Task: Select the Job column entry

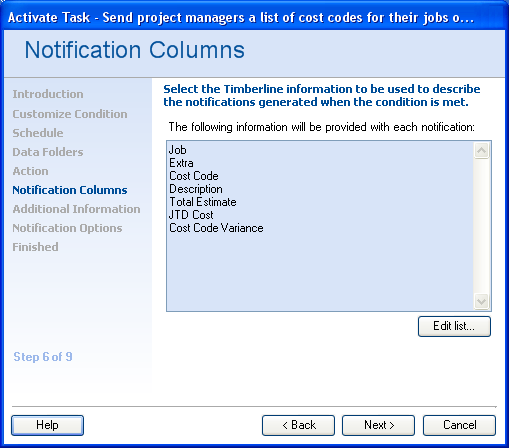Action: click(177, 150)
